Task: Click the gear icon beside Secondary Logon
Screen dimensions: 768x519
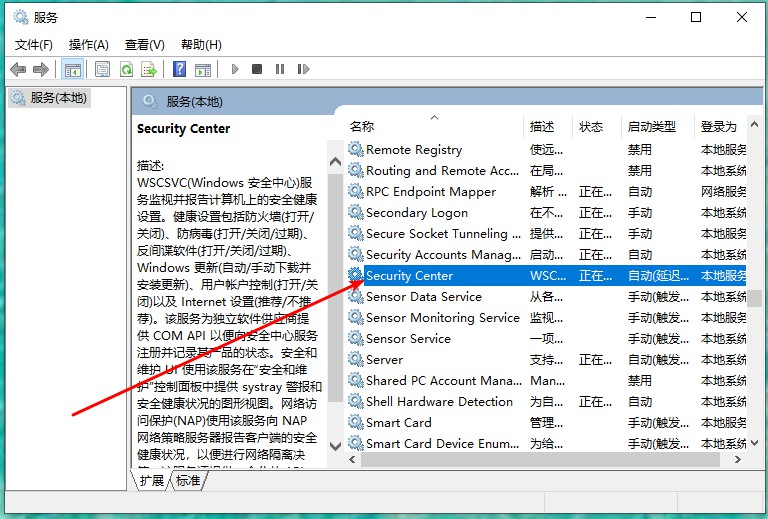Action: [x=356, y=212]
